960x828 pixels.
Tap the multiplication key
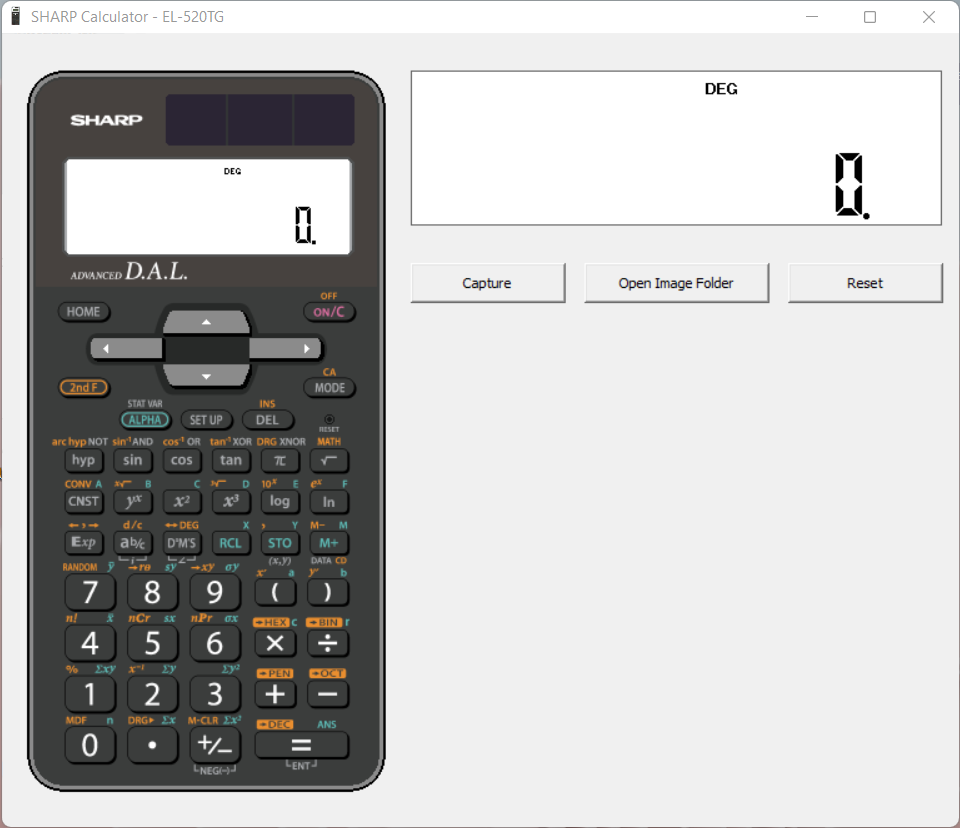coord(275,644)
